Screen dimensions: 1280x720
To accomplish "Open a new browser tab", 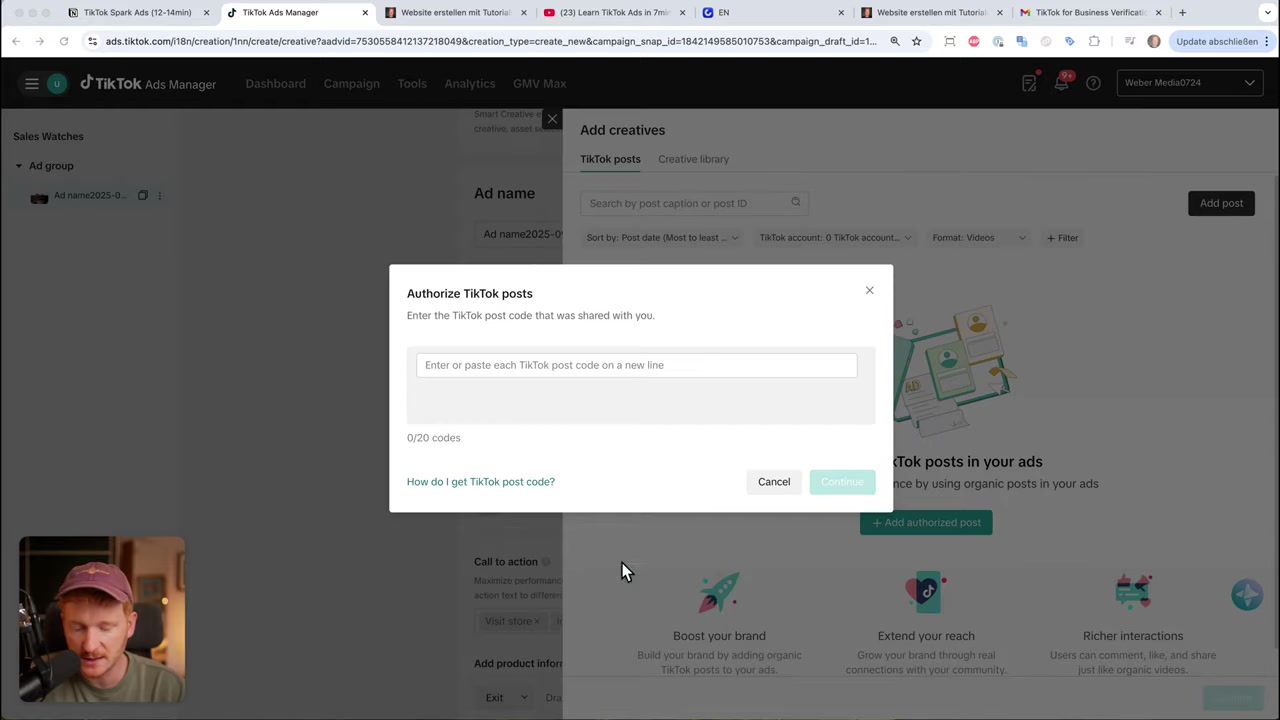I will coord(1182,13).
